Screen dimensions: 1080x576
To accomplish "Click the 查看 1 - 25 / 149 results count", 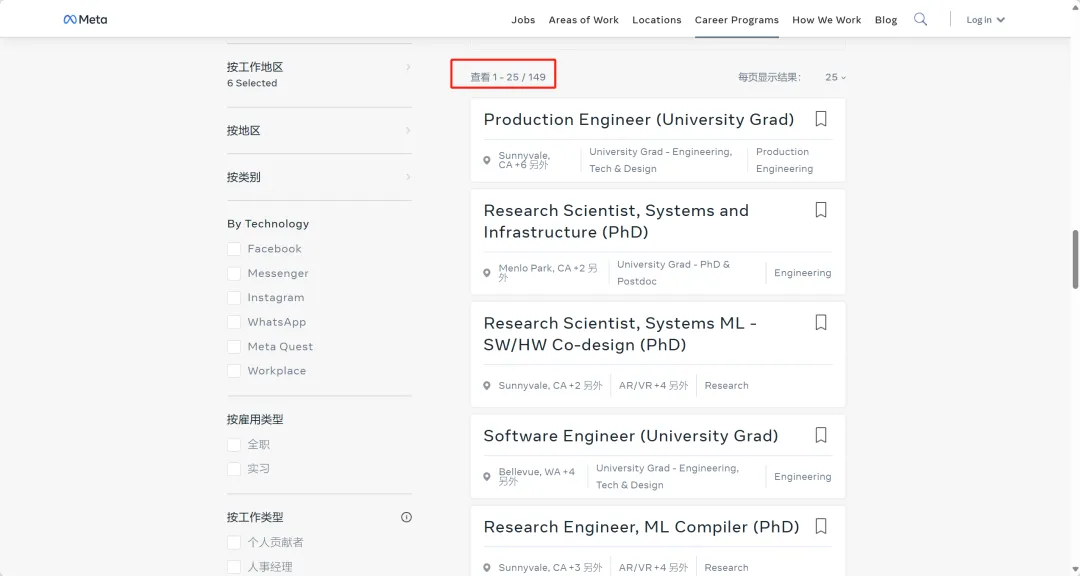I will (x=508, y=77).
